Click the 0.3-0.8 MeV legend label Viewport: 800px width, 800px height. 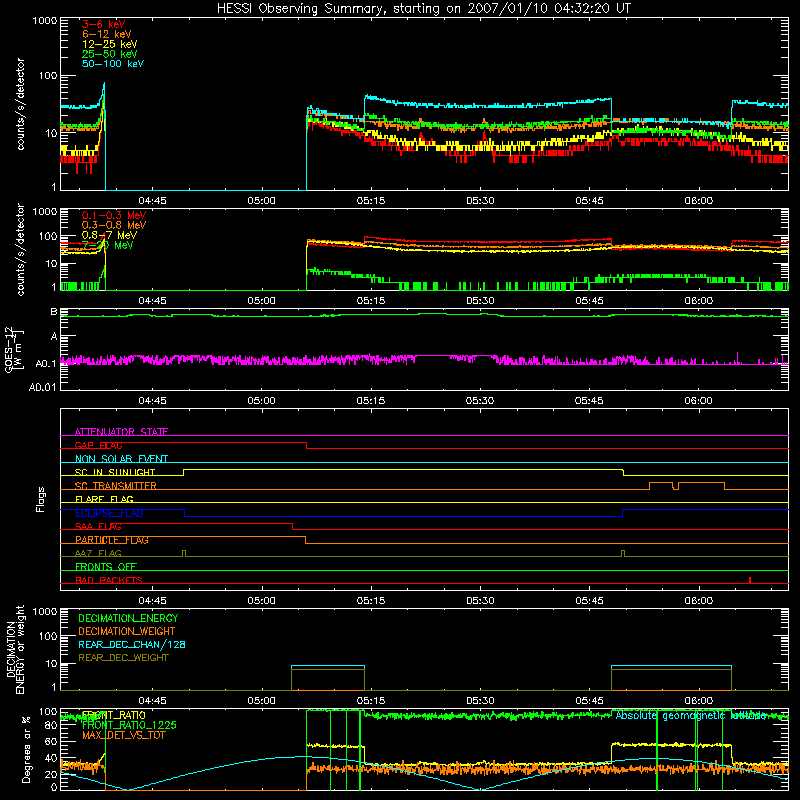[x=114, y=225]
